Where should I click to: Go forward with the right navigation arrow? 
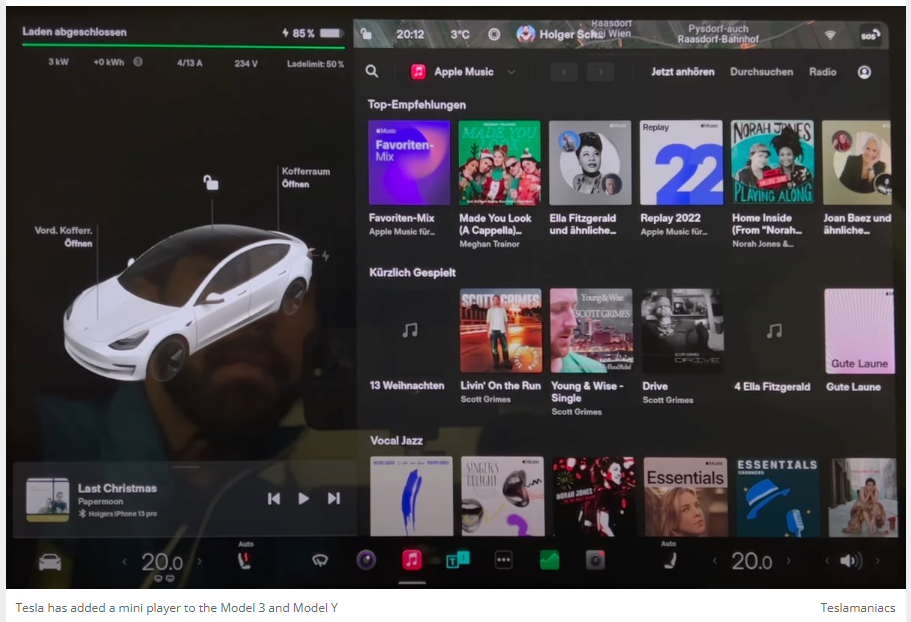pyautogui.click(x=601, y=72)
